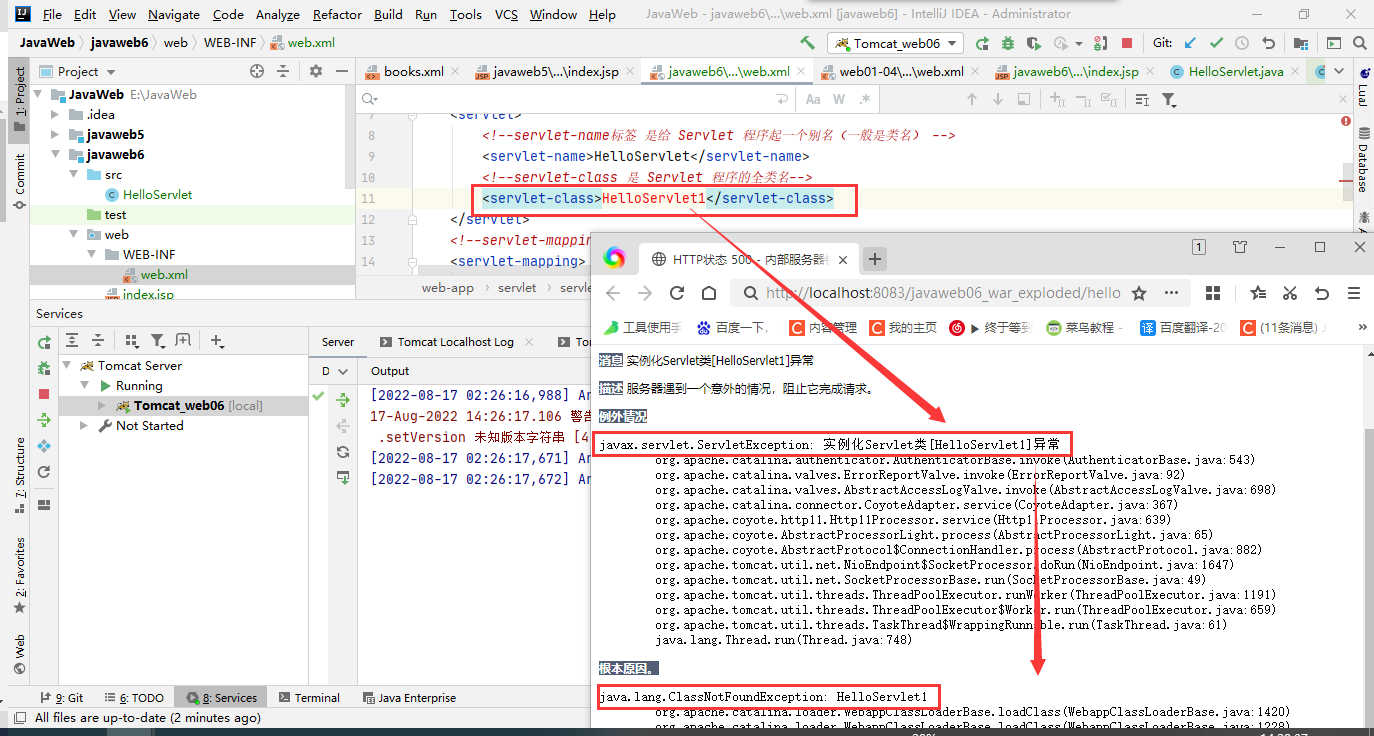Open Database side tool window
Image resolution: width=1374 pixels, height=736 pixels.
click(x=1363, y=160)
